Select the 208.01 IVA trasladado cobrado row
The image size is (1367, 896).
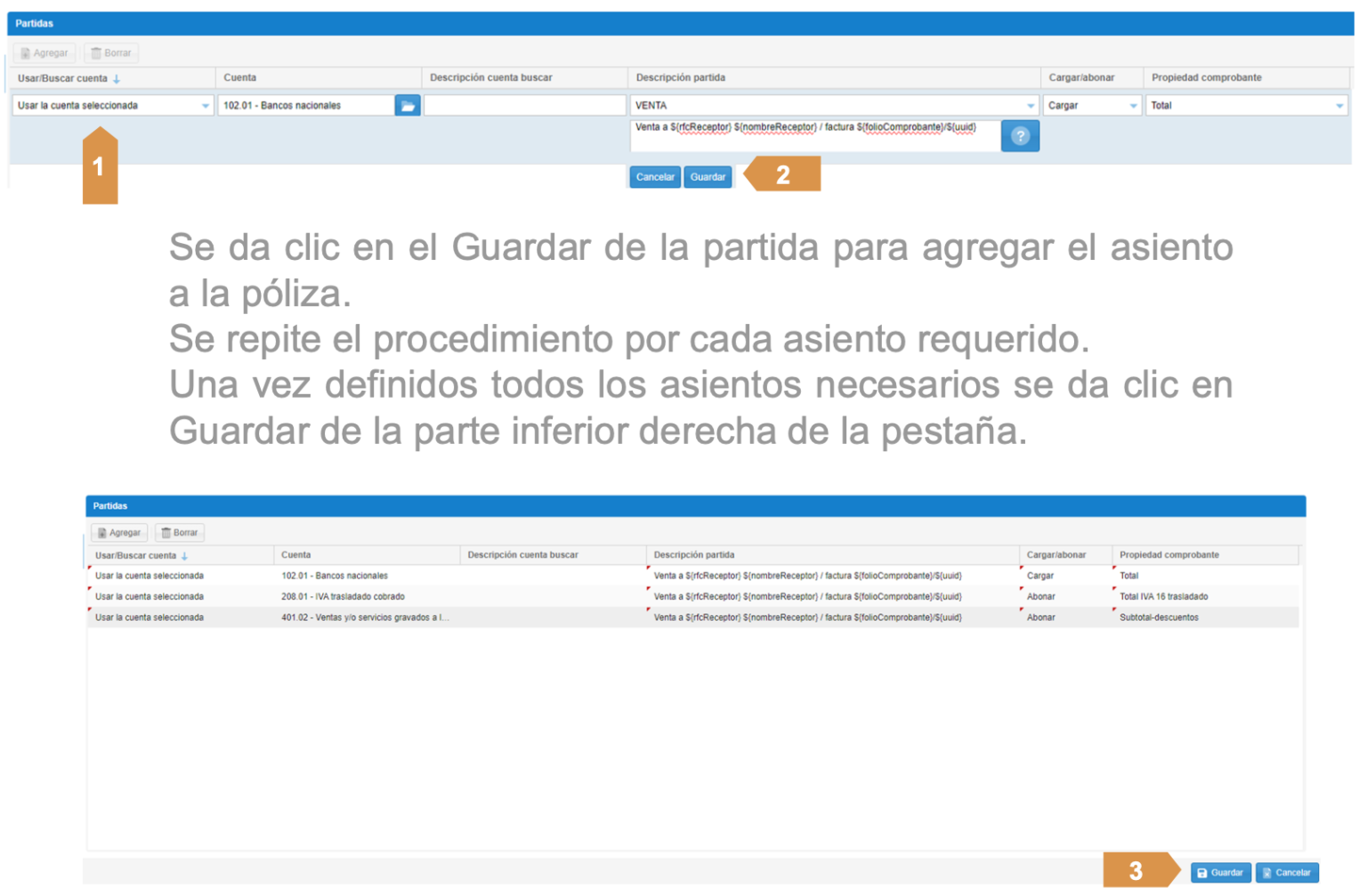[x=343, y=597]
